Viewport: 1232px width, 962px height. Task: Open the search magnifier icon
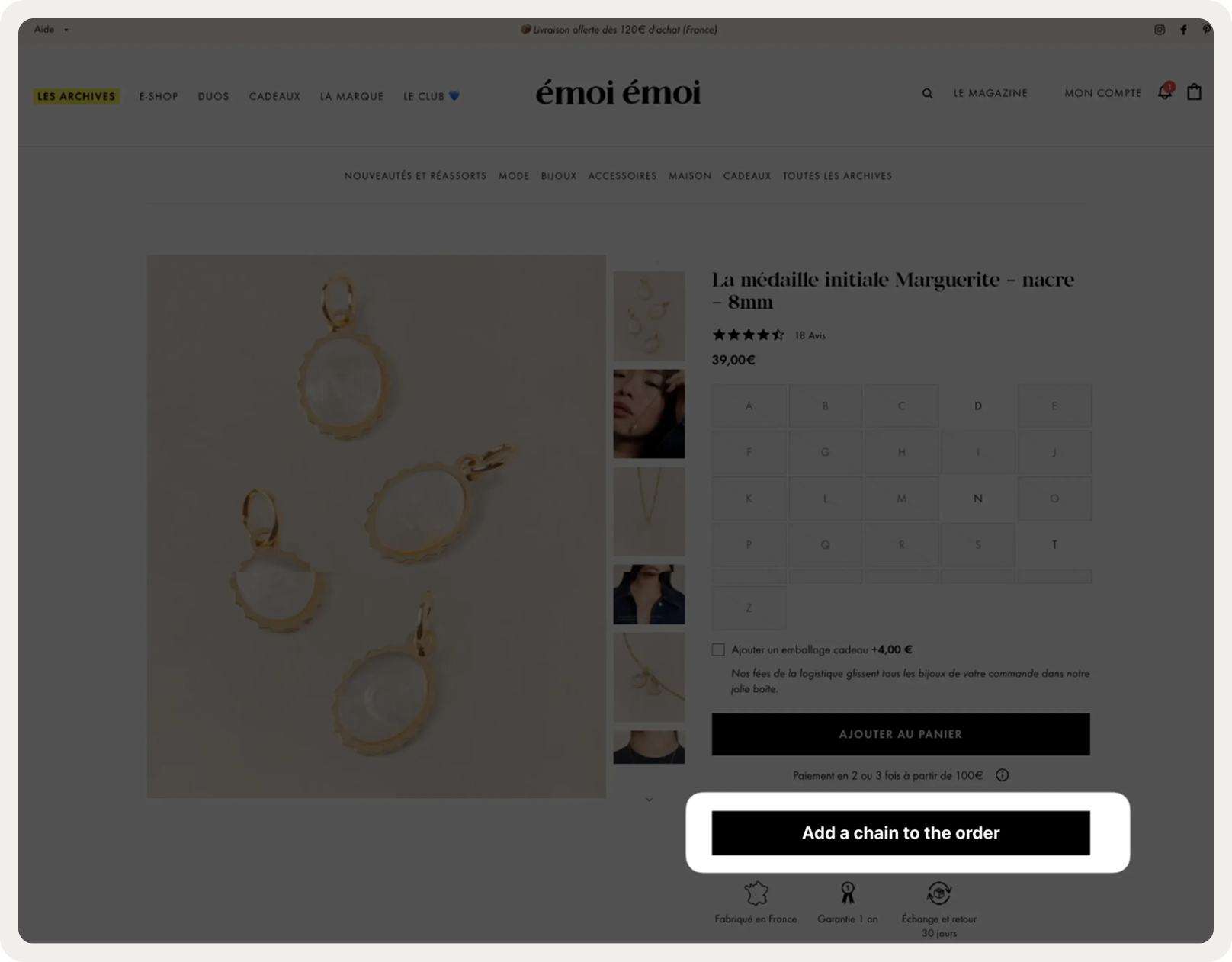pyautogui.click(x=927, y=94)
